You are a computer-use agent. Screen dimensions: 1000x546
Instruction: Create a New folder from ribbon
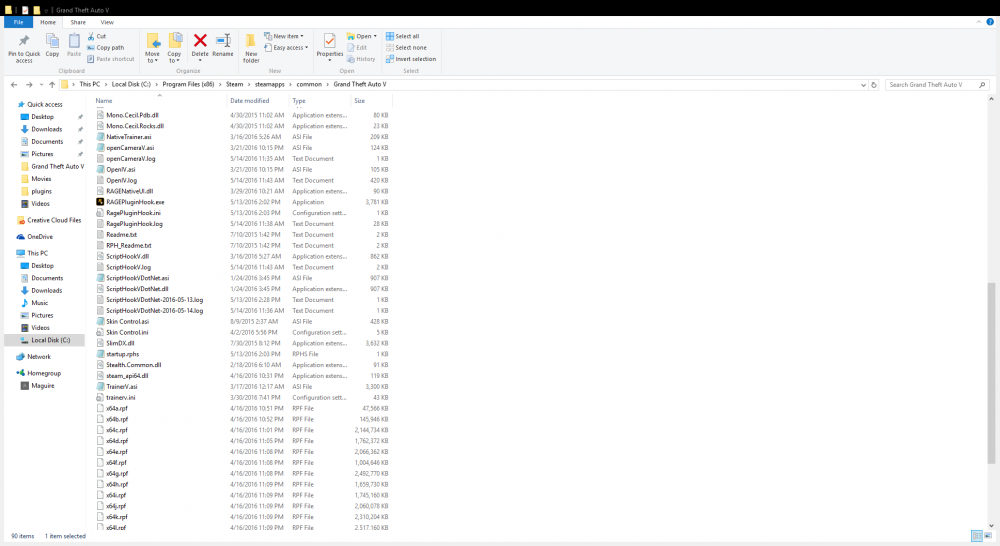[251, 47]
